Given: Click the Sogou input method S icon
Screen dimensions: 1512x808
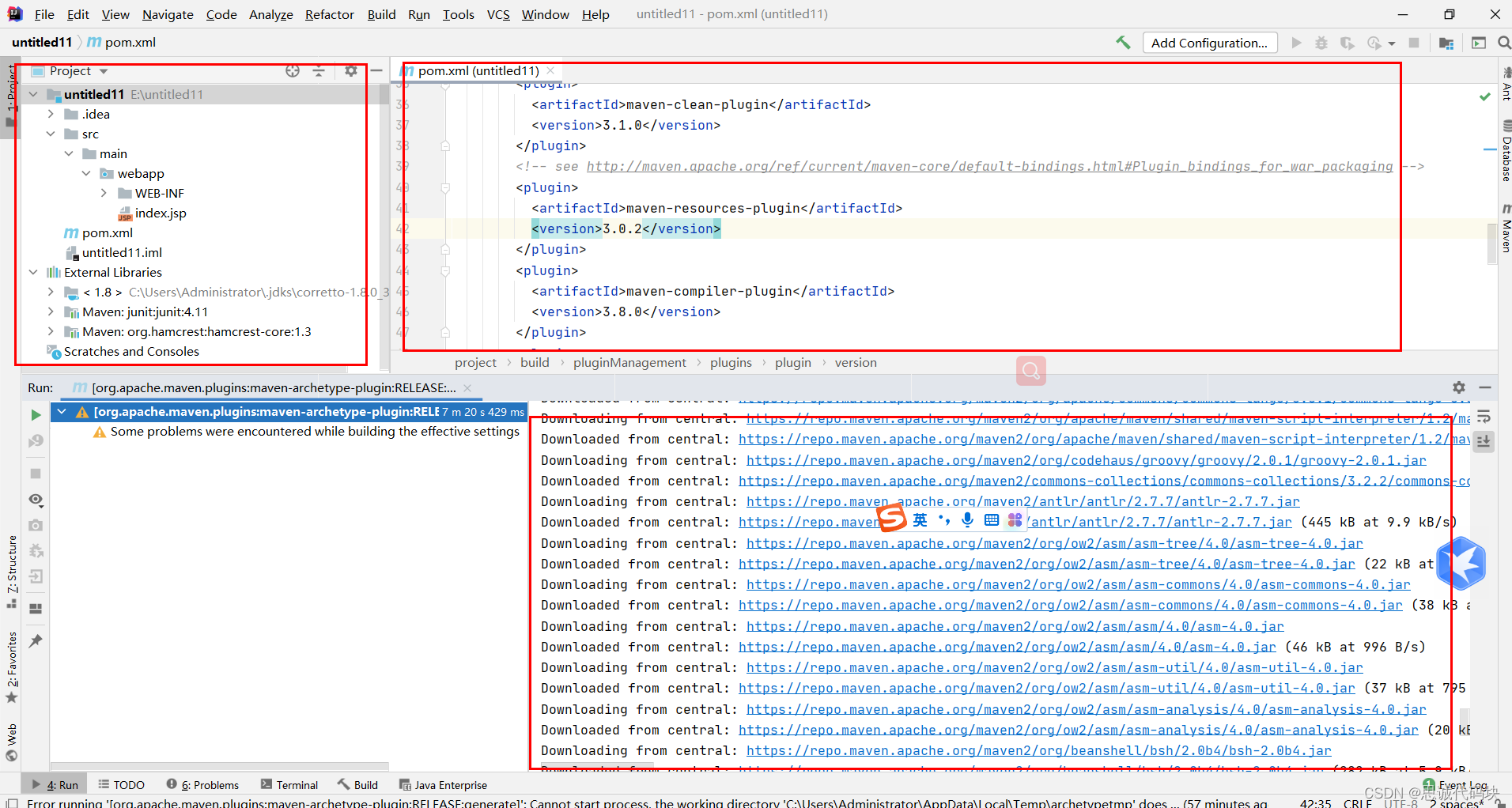Looking at the screenshot, I should coord(892,518).
